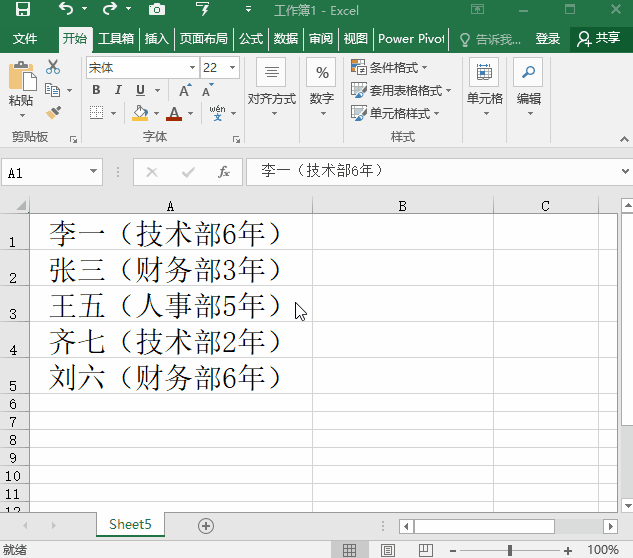The image size is (633, 558).
Task: Toggle Underline formatting
Action: point(140,90)
